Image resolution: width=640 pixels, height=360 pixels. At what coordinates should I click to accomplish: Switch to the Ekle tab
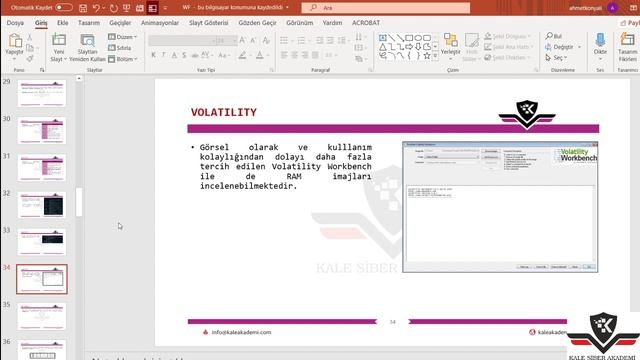[62, 23]
